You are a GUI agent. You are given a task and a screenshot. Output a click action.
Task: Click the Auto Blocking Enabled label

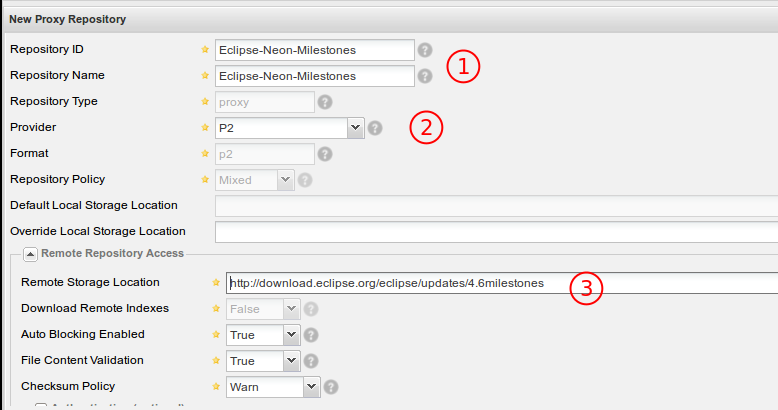pos(83,334)
